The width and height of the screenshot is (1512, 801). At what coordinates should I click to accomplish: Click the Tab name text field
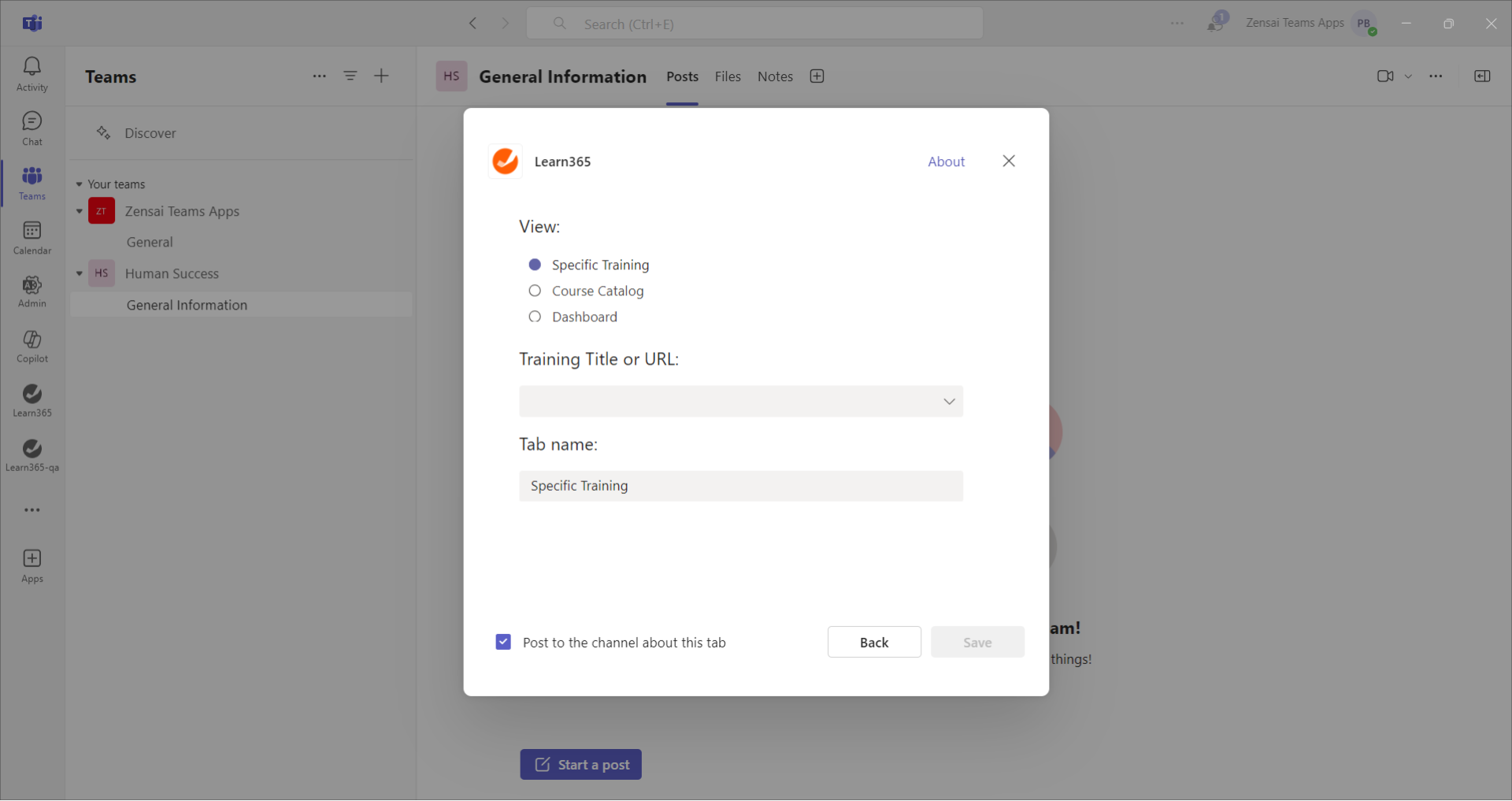point(740,486)
